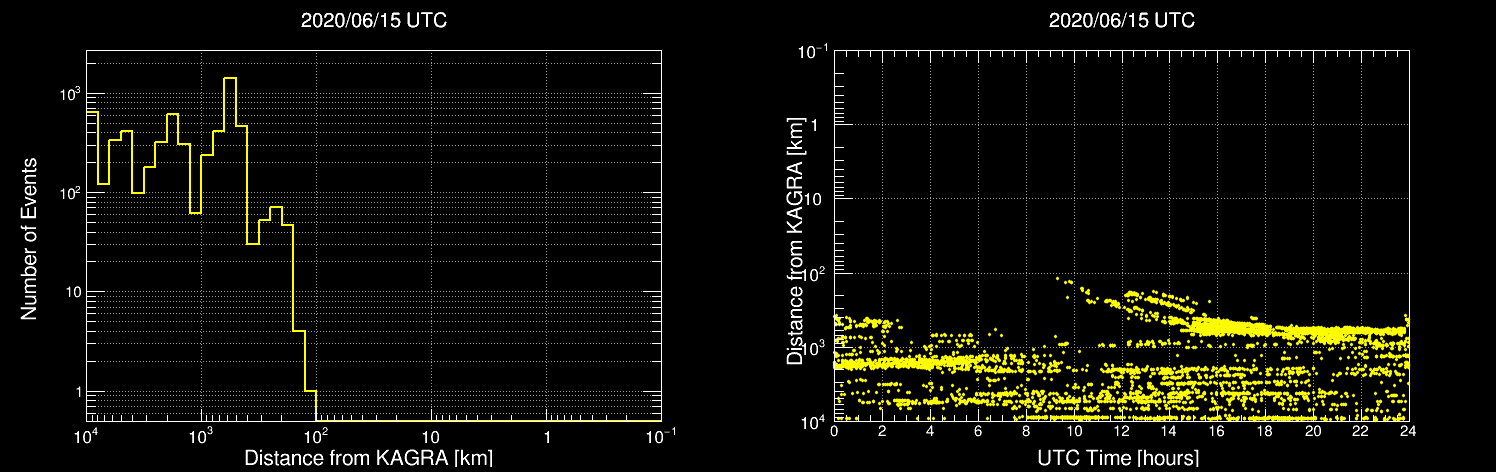Click hour '16' on the UTC time axis
This screenshot has width=1496, height=472.
(1217, 430)
